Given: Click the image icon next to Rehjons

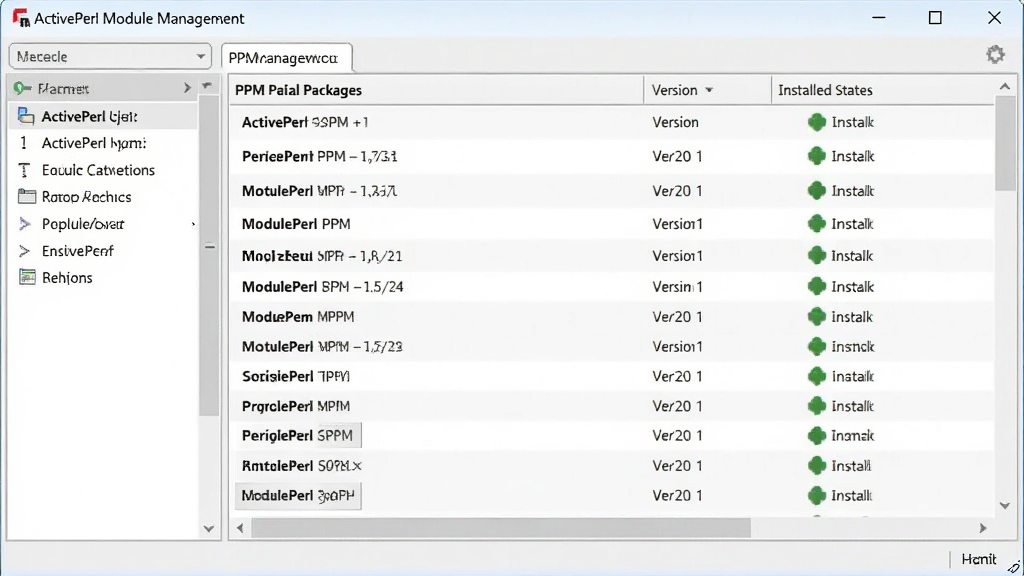Looking at the screenshot, I should click(x=27, y=277).
